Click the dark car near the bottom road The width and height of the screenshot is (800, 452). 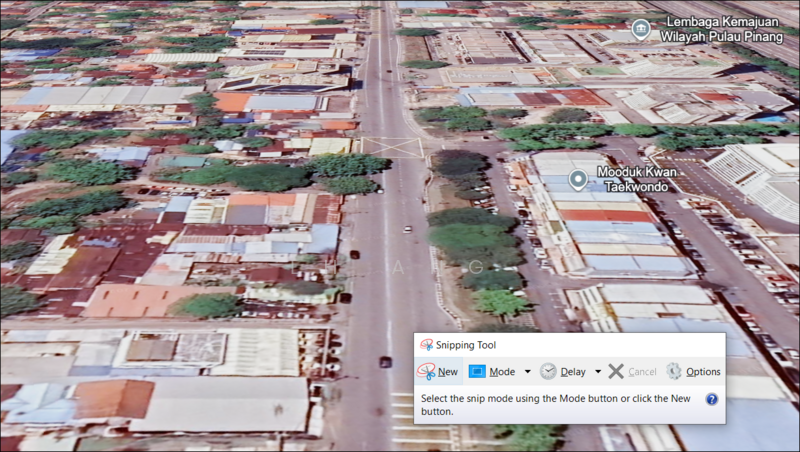[385, 361]
